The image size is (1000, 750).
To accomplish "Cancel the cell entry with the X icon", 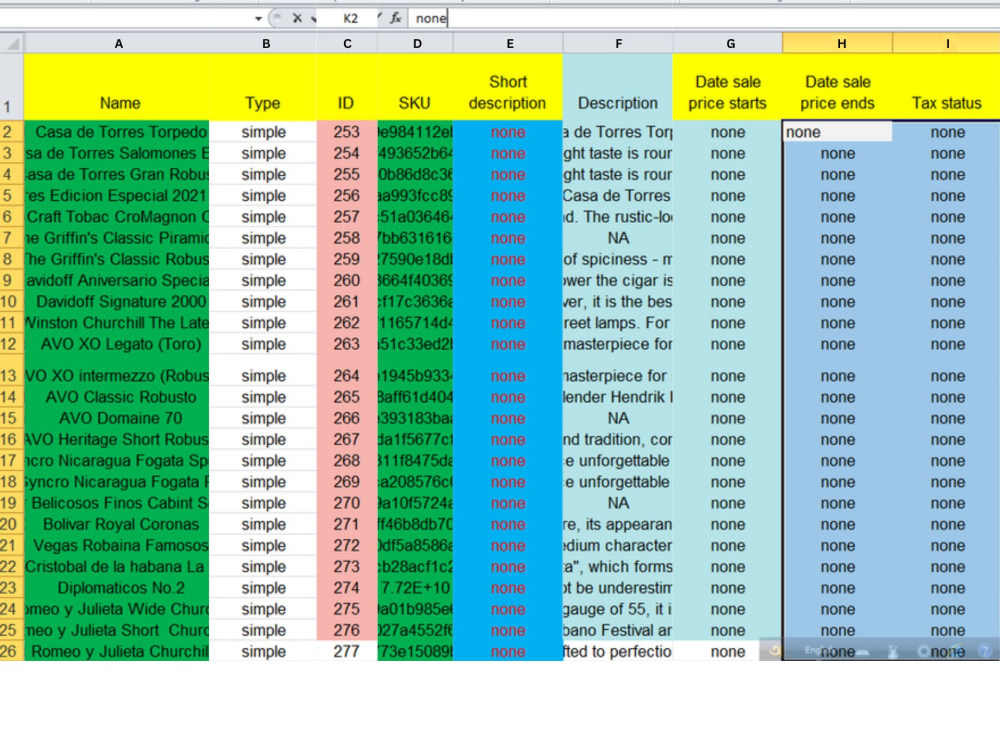I will point(297,18).
